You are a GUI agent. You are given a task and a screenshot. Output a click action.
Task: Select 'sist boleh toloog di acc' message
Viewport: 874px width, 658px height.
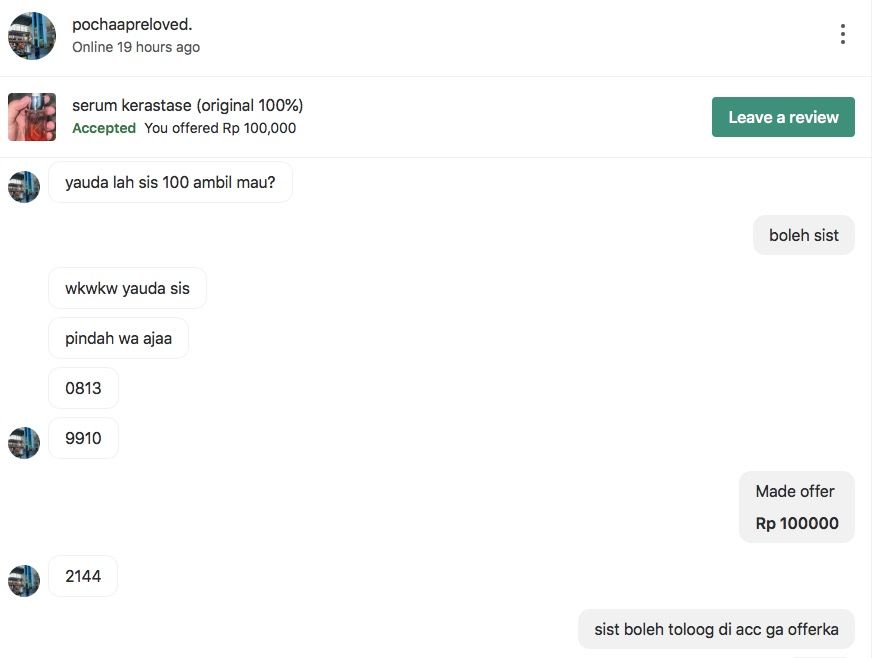716,629
